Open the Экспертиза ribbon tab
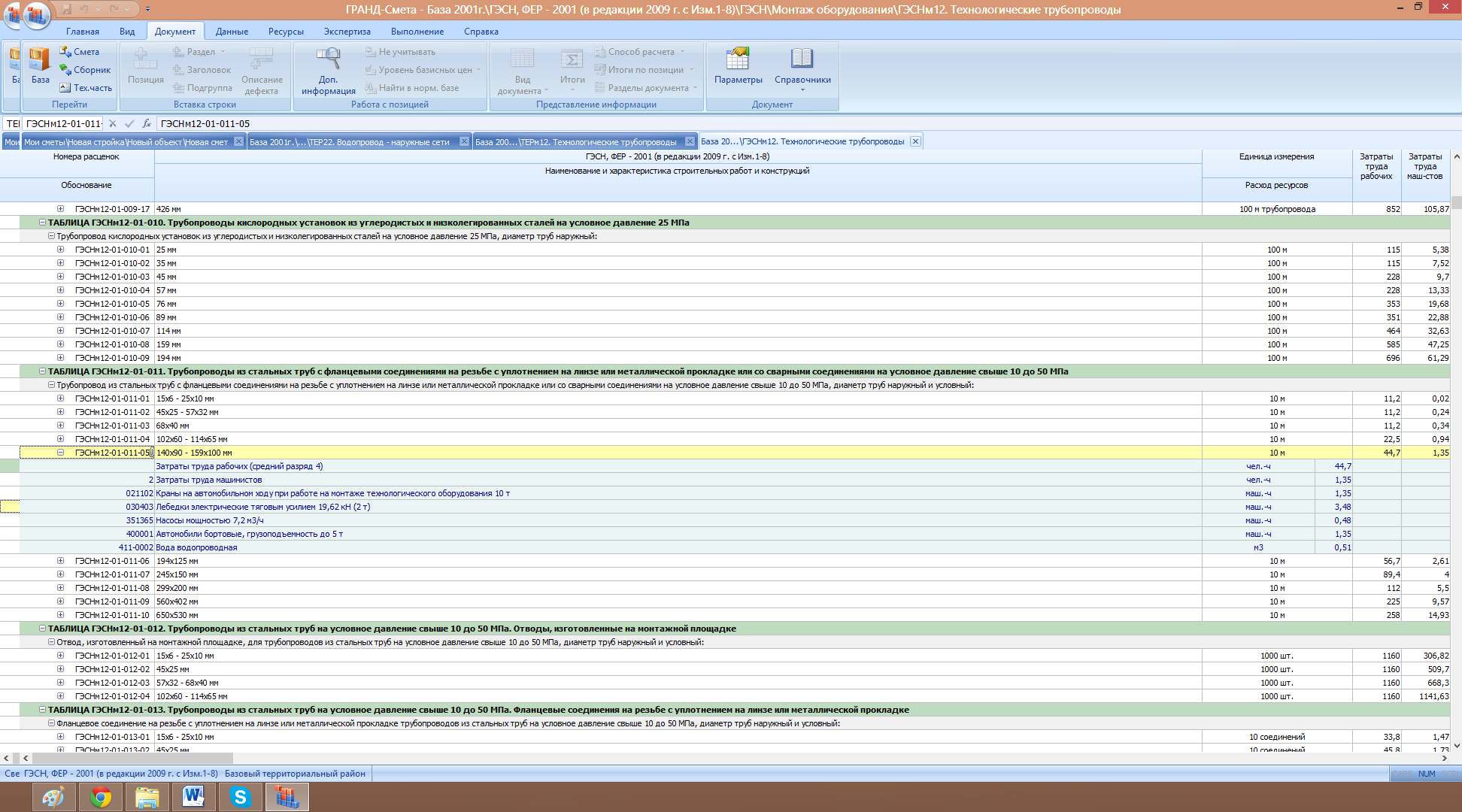The height and width of the screenshot is (812, 1462). pyautogui.click(x=347, y=32)
